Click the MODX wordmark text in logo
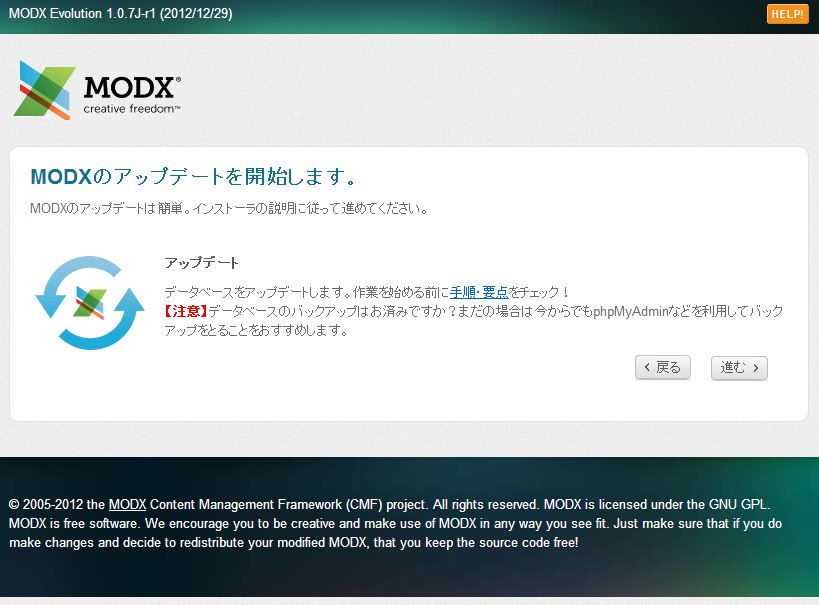The height and width of the screenshot is (605, 819). [x=132, y=87]
